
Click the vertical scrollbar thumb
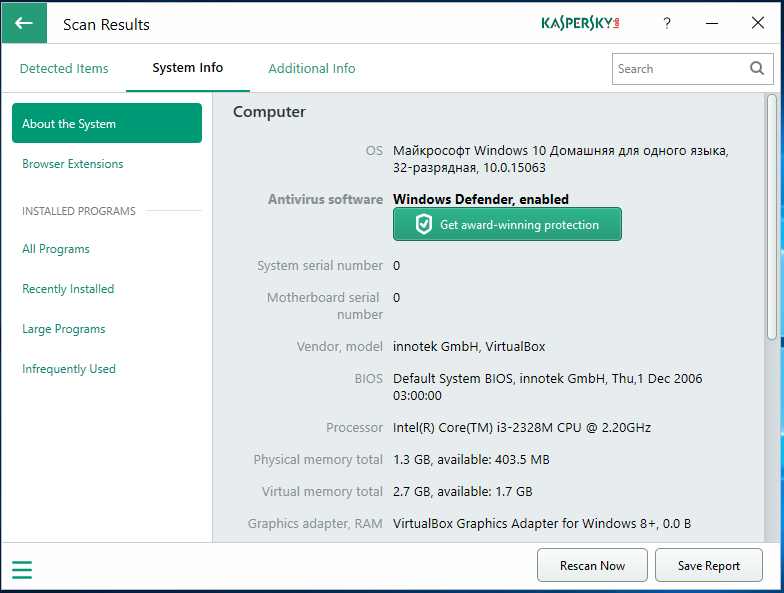pyautogui.click(x=772, y=218)
